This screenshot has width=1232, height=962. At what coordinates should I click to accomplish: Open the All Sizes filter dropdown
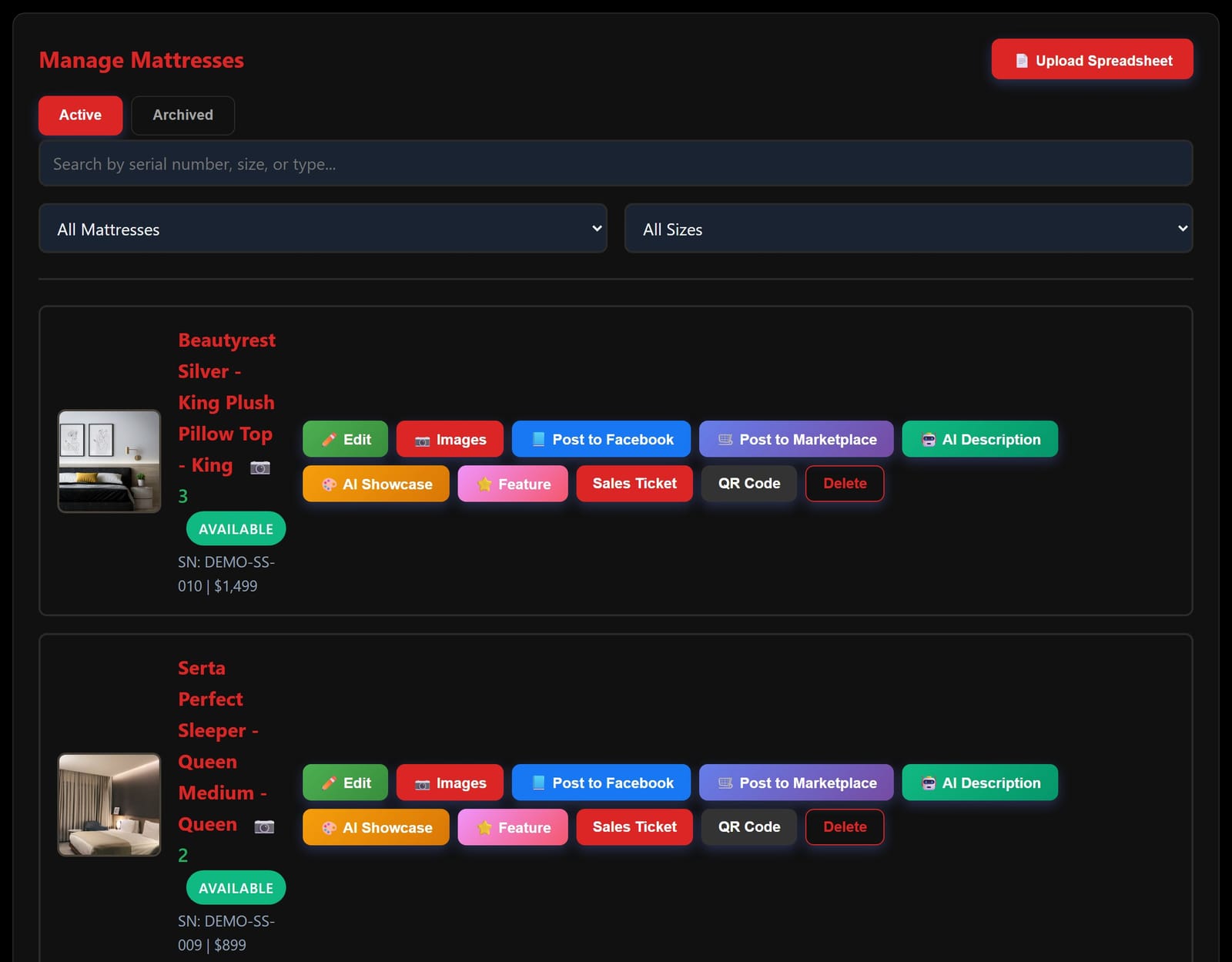(x=909, y=229)
